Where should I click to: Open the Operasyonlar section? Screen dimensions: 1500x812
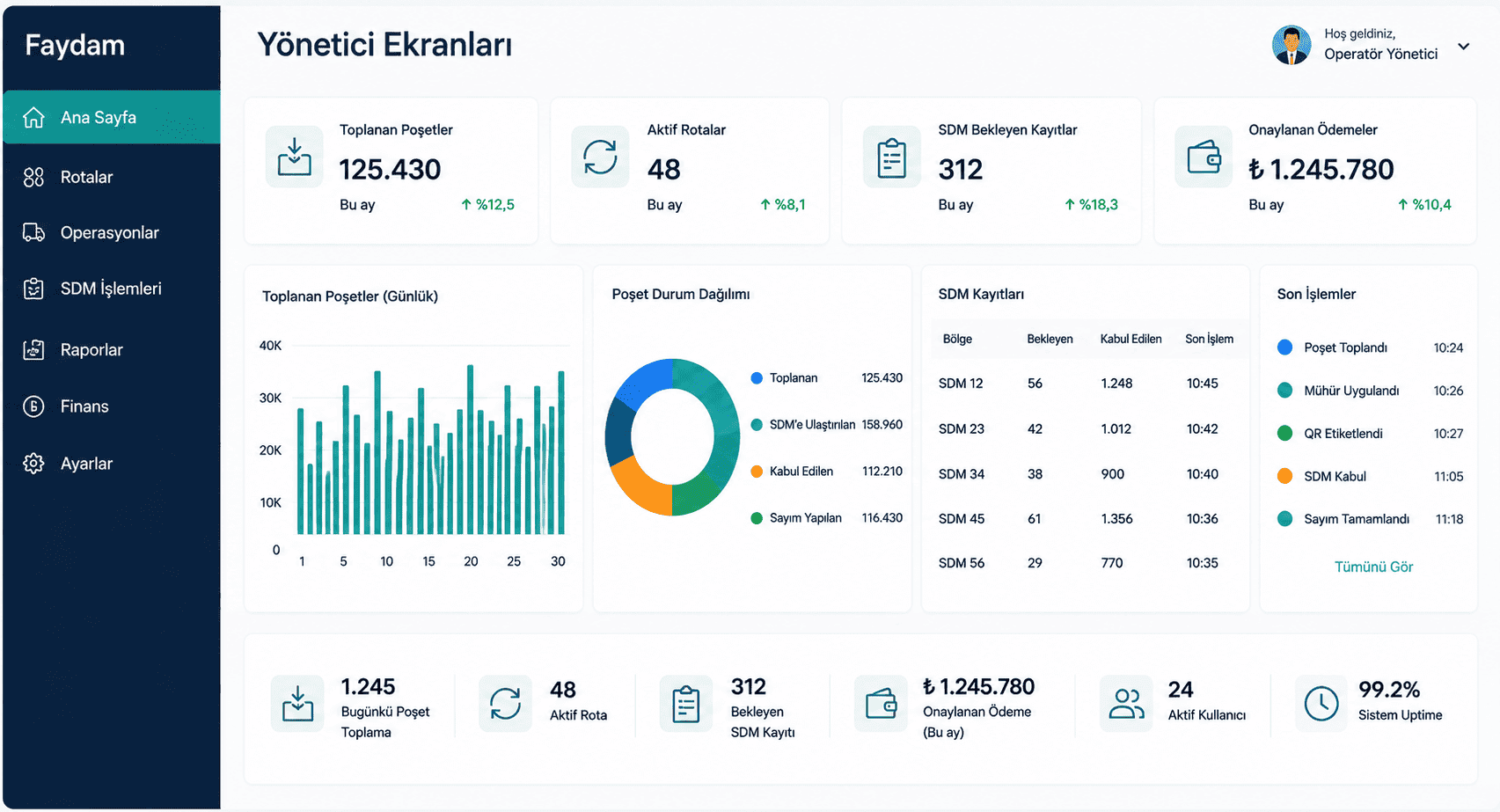(112, 233)
